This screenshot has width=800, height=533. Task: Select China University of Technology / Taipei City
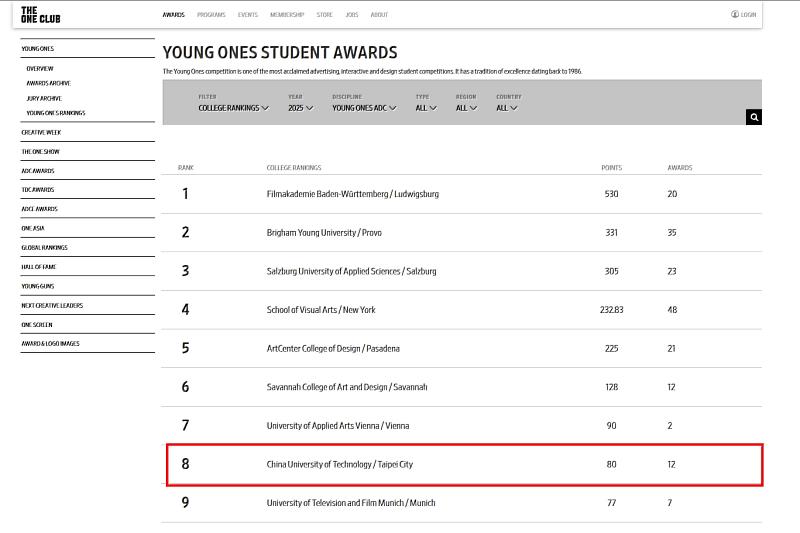340,464
